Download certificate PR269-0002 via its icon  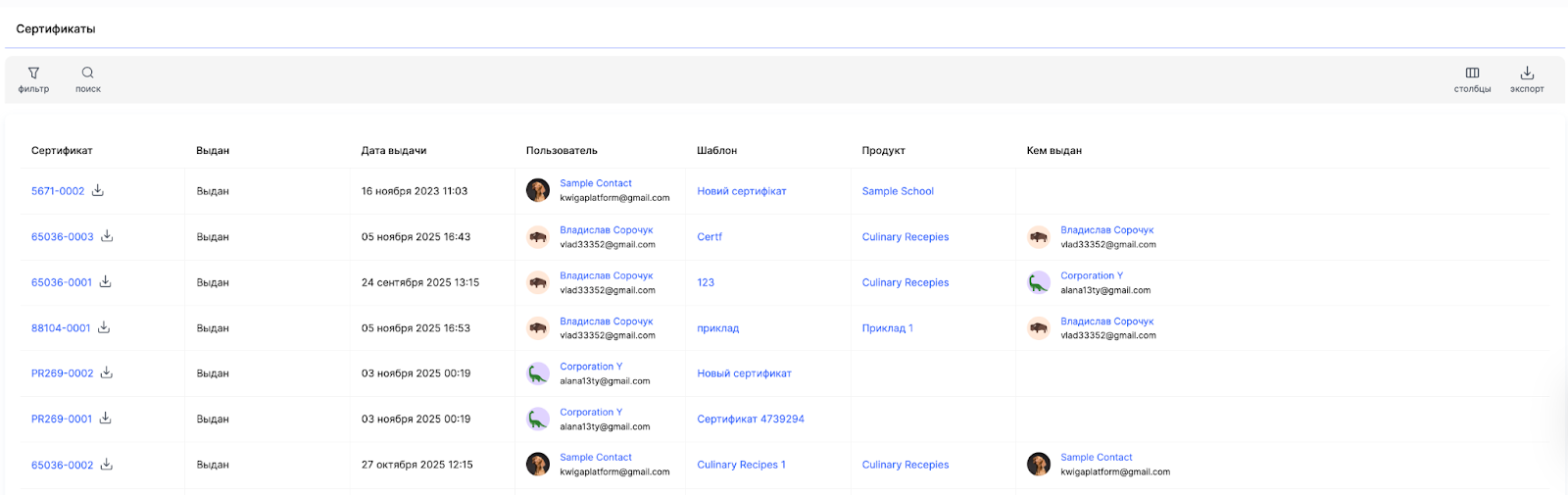click(x=107, y=372)
